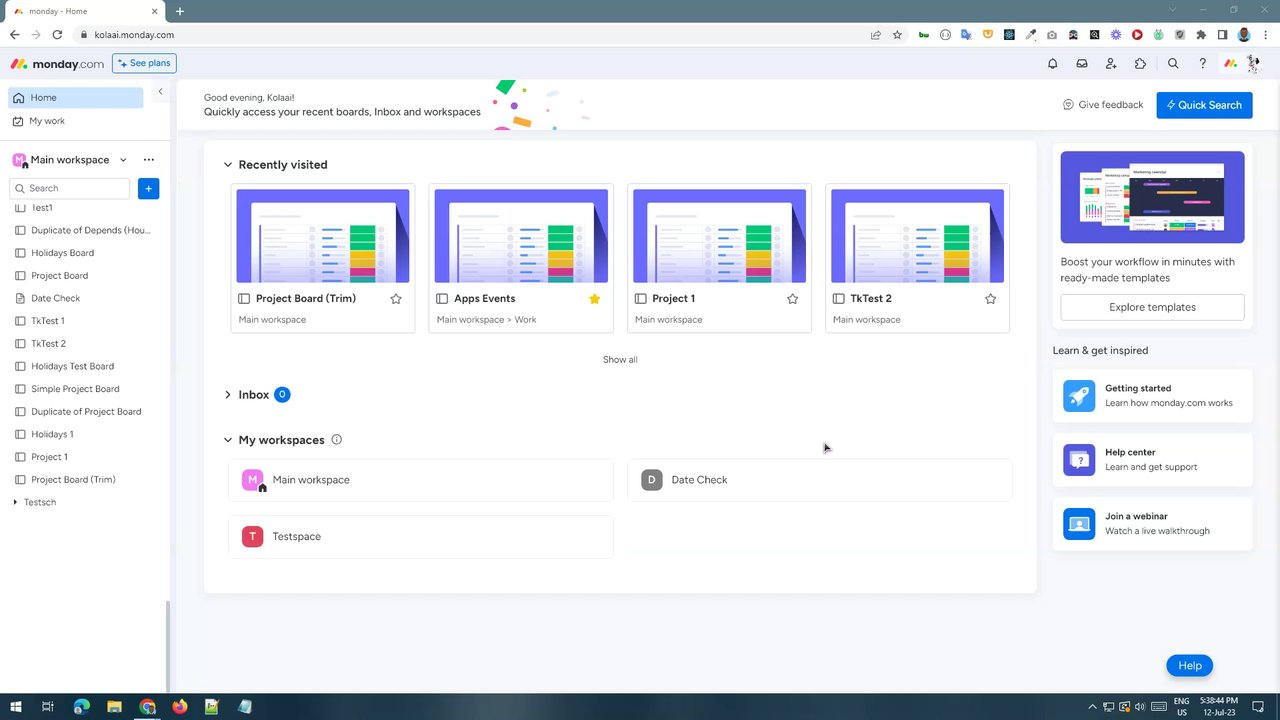This screenshot has height=720, width=1280.
Task: Click My workspaces info icon
Action: pyautogui.click(x=337, y=440)
